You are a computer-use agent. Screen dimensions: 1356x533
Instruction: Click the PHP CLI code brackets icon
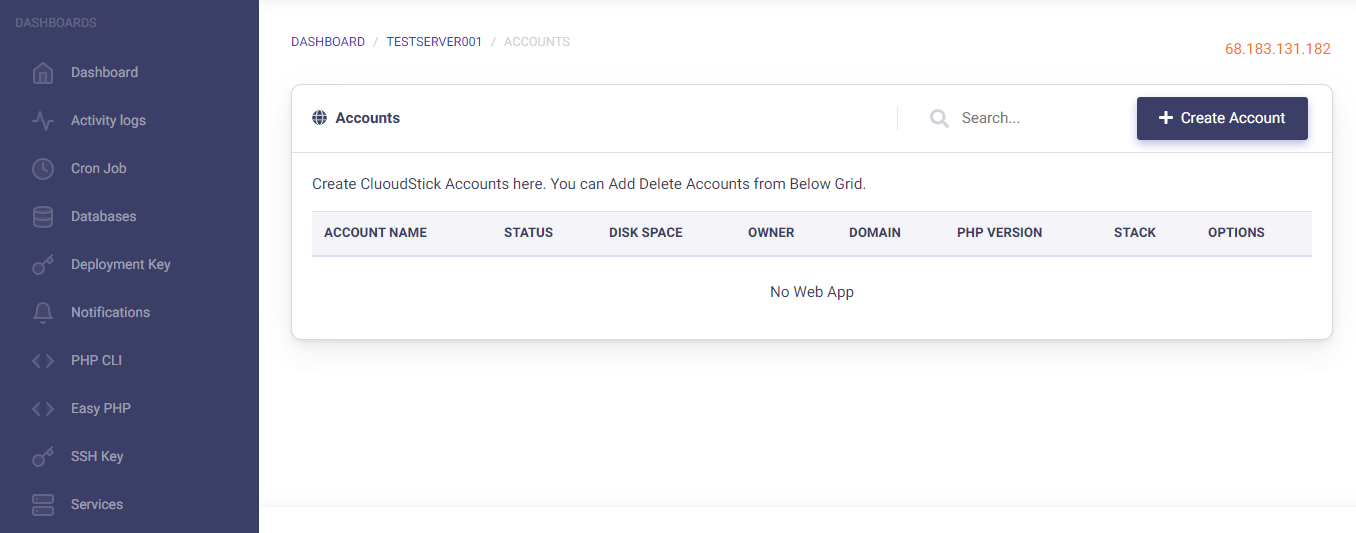(x=43, y=361)
